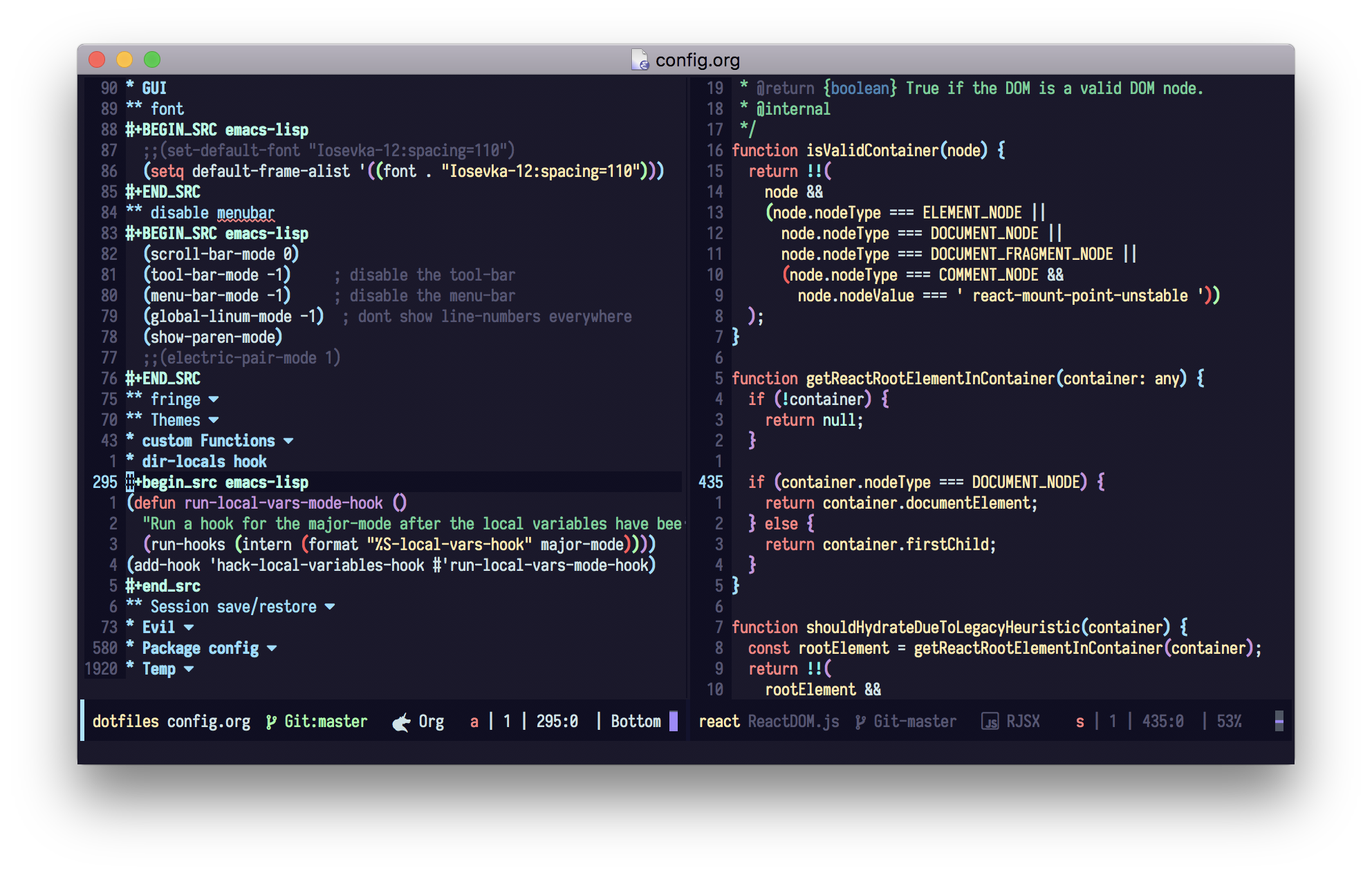The width and height of the screenshot is (1372, 875).
Task: Click the RJSX major mode label
Action: (x=1023, y=722)
